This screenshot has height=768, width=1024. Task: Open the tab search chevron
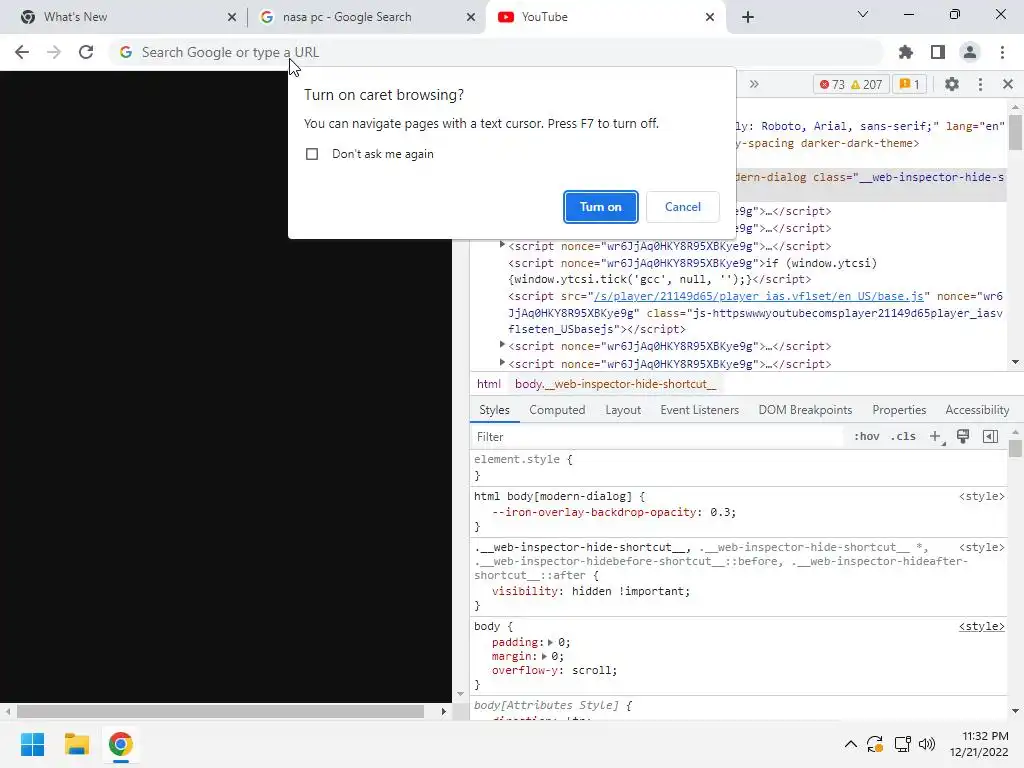(863, 14)
